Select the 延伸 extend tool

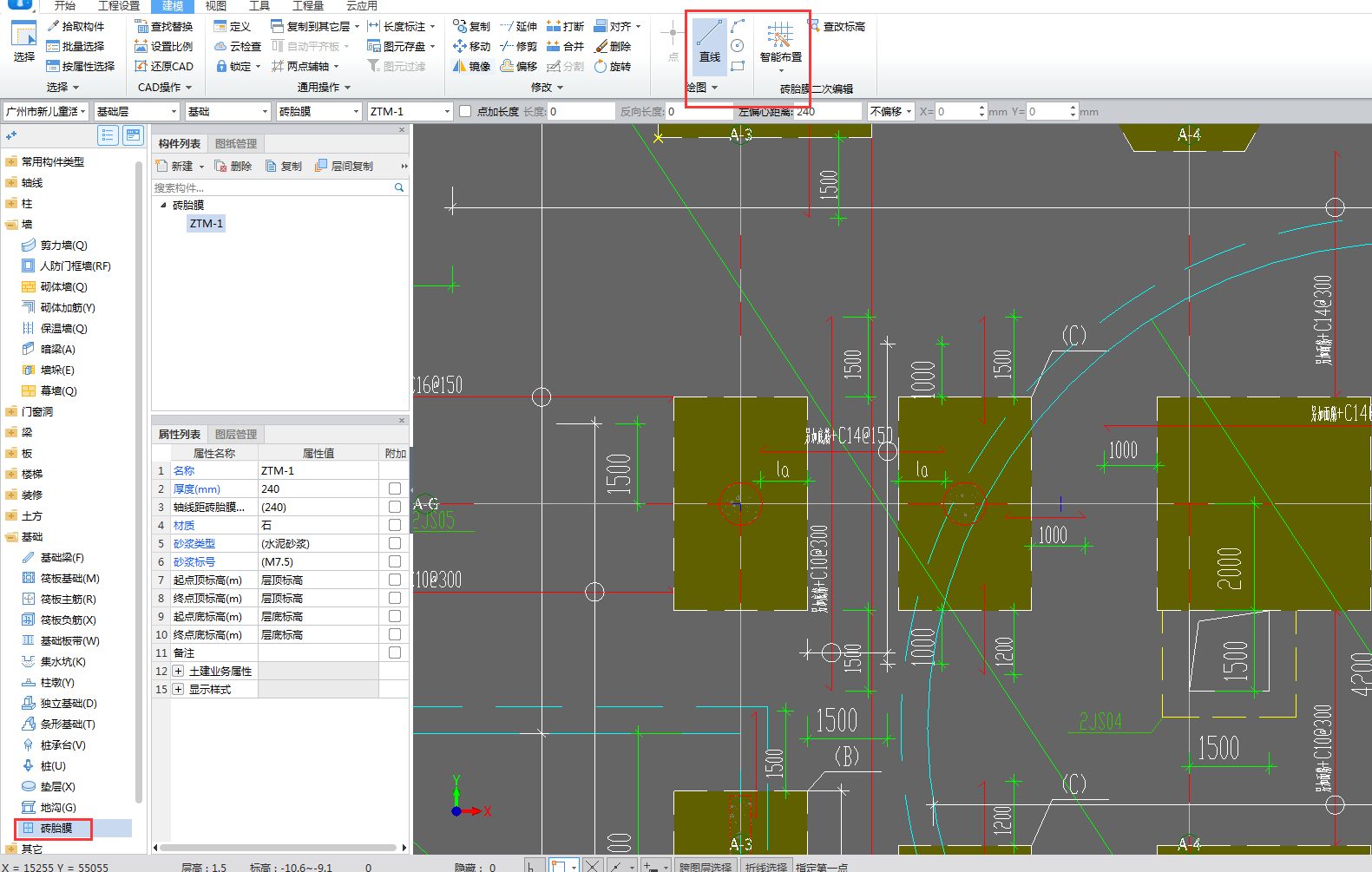pos(519,26)
